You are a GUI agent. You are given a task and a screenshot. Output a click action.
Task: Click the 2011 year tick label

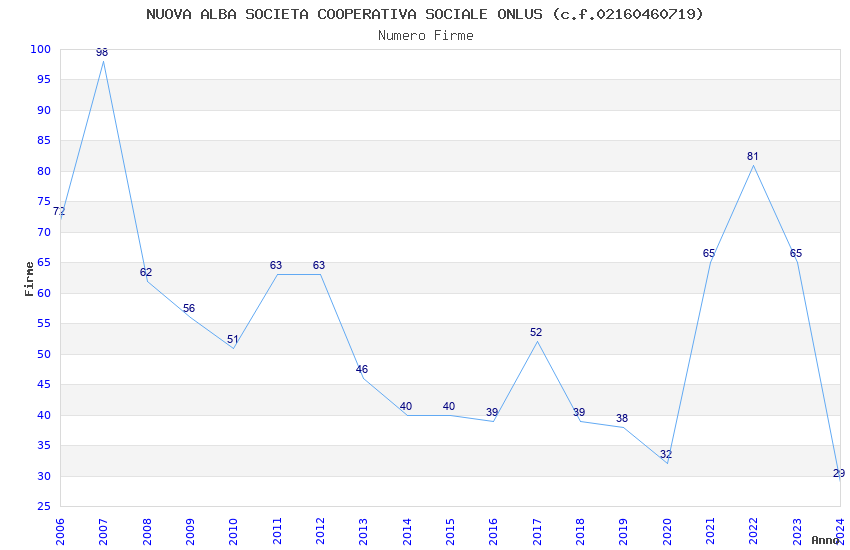pyautogui.click(x=276, y=531)
